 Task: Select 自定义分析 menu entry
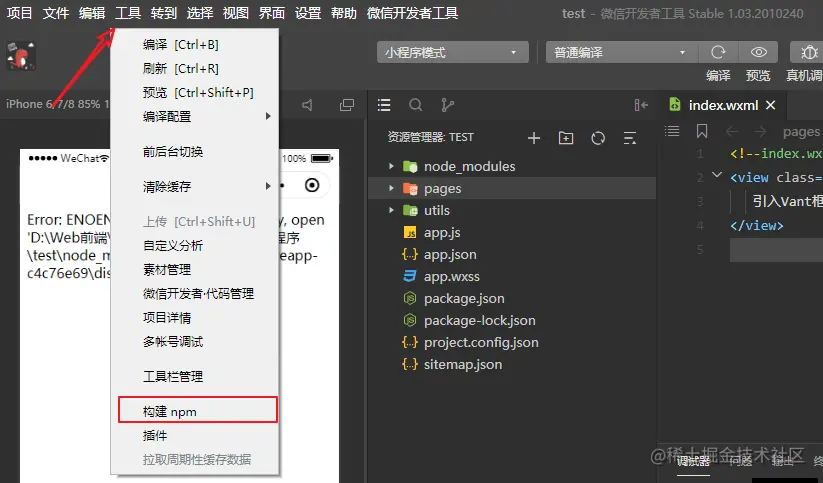coord(195,245)
